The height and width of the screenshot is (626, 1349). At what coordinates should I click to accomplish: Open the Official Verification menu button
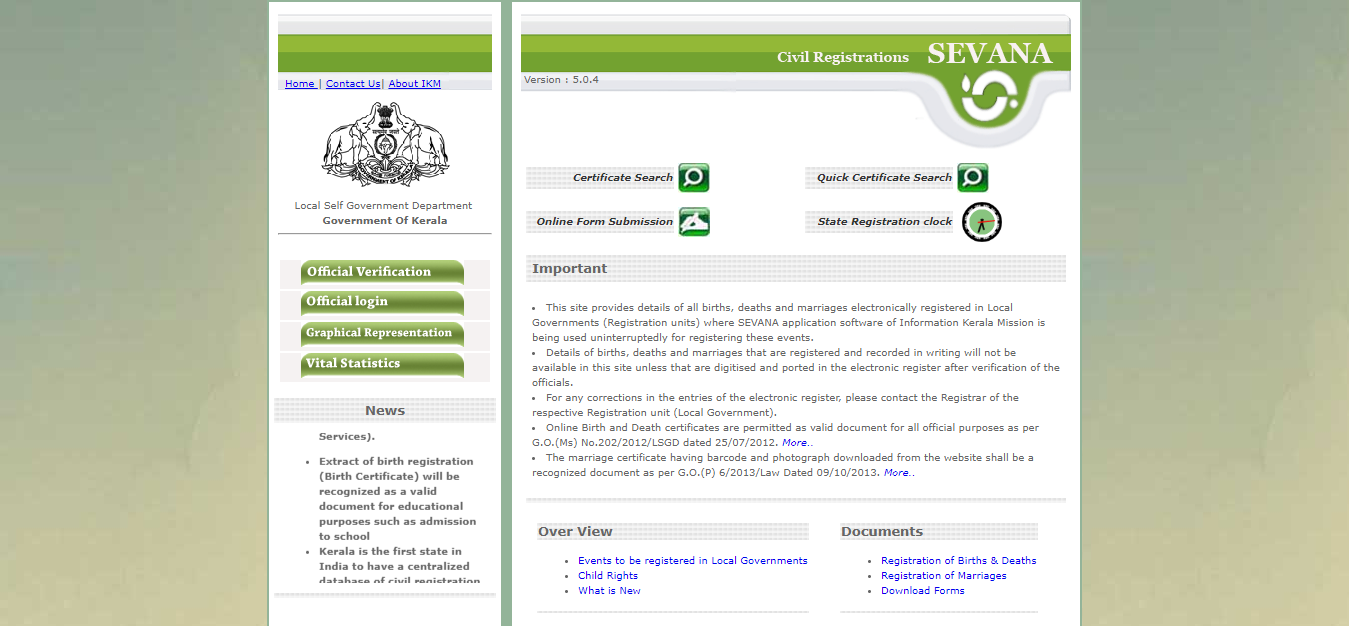tap(382, 272)
